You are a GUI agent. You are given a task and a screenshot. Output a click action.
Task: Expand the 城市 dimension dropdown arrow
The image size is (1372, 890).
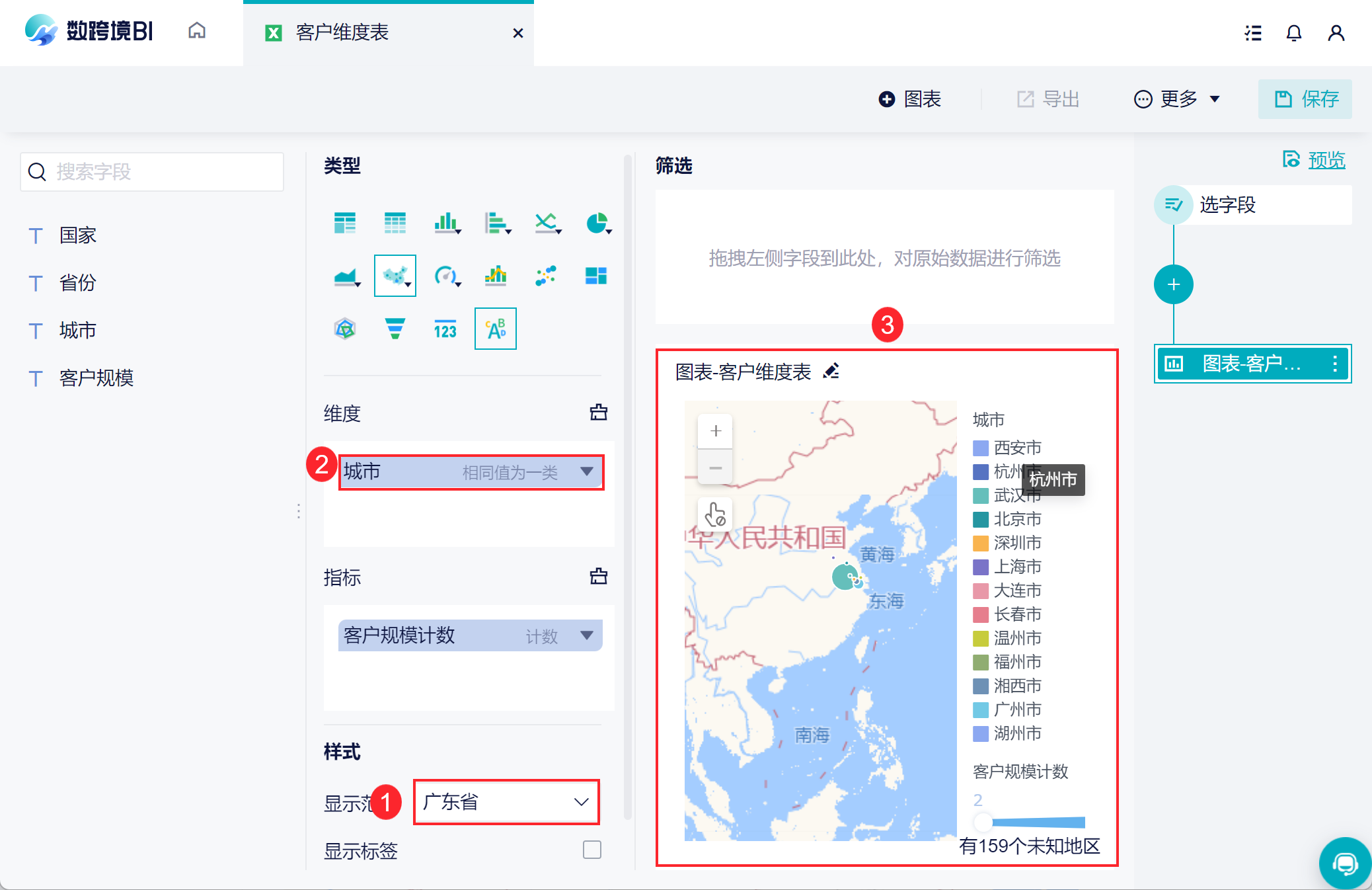(x=586, y=471)
